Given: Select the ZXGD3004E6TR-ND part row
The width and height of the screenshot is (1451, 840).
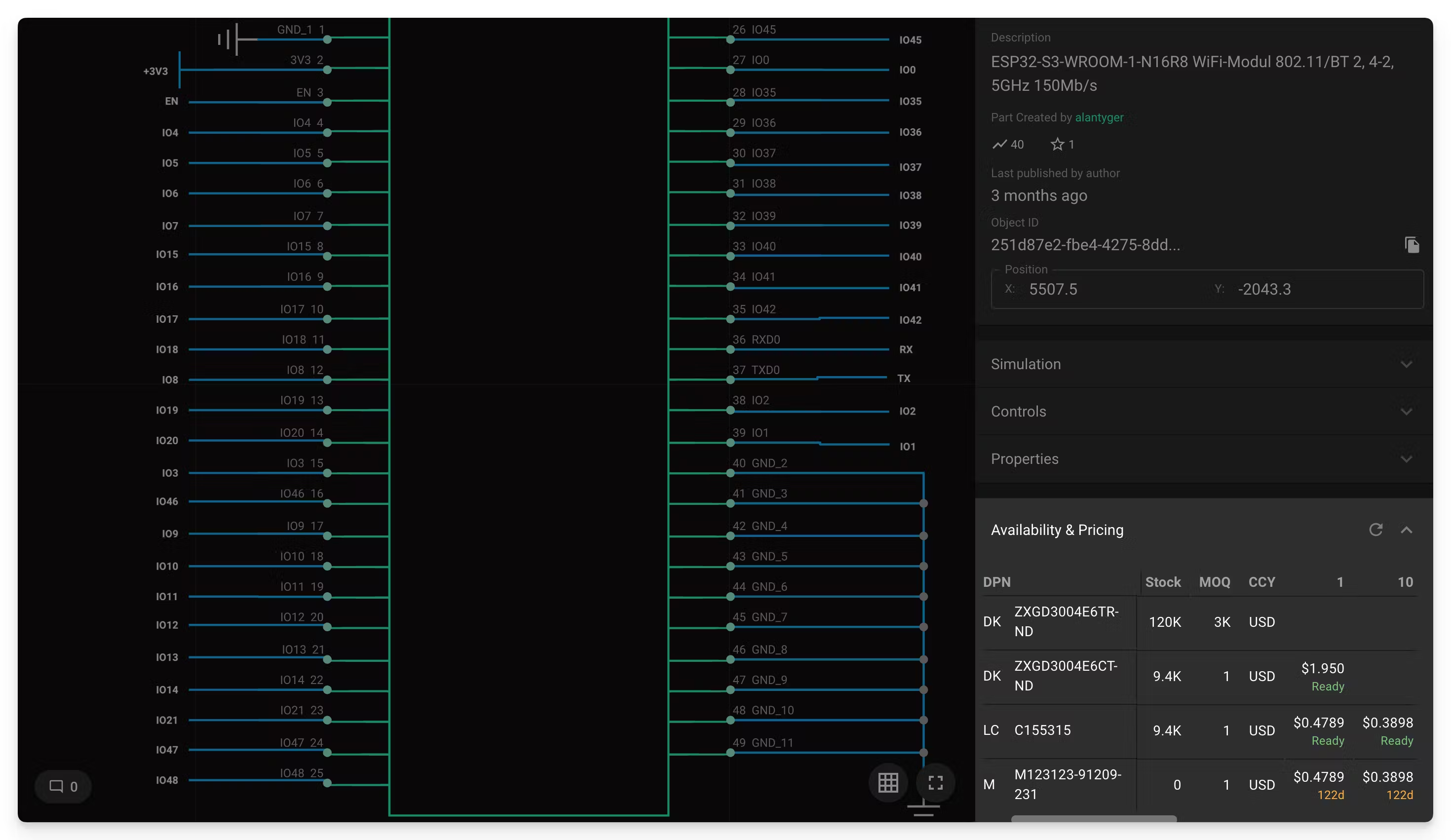Looking at the screenshot, I should coord(1199,622).
